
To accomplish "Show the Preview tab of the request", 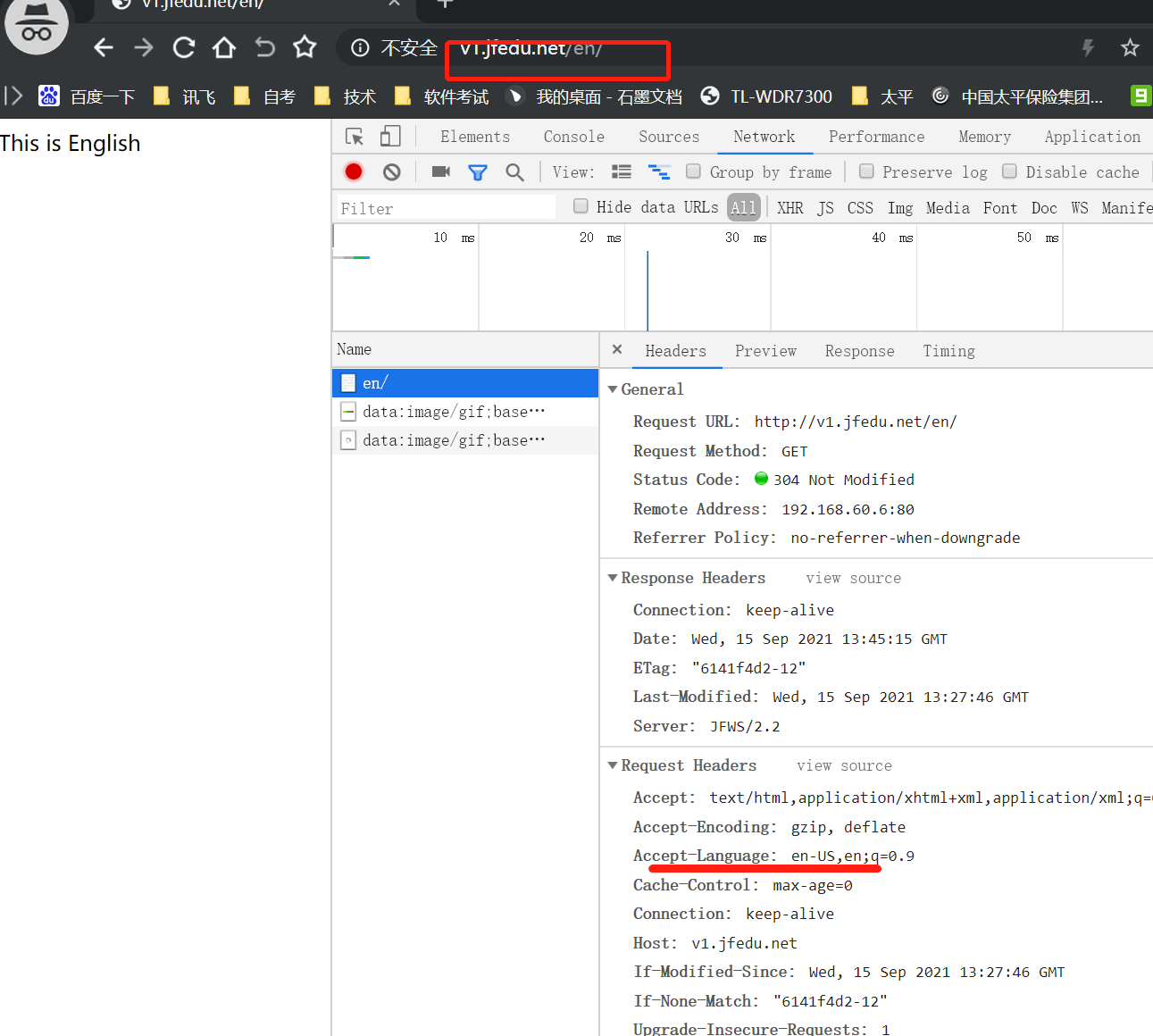I will coord(766,351).
